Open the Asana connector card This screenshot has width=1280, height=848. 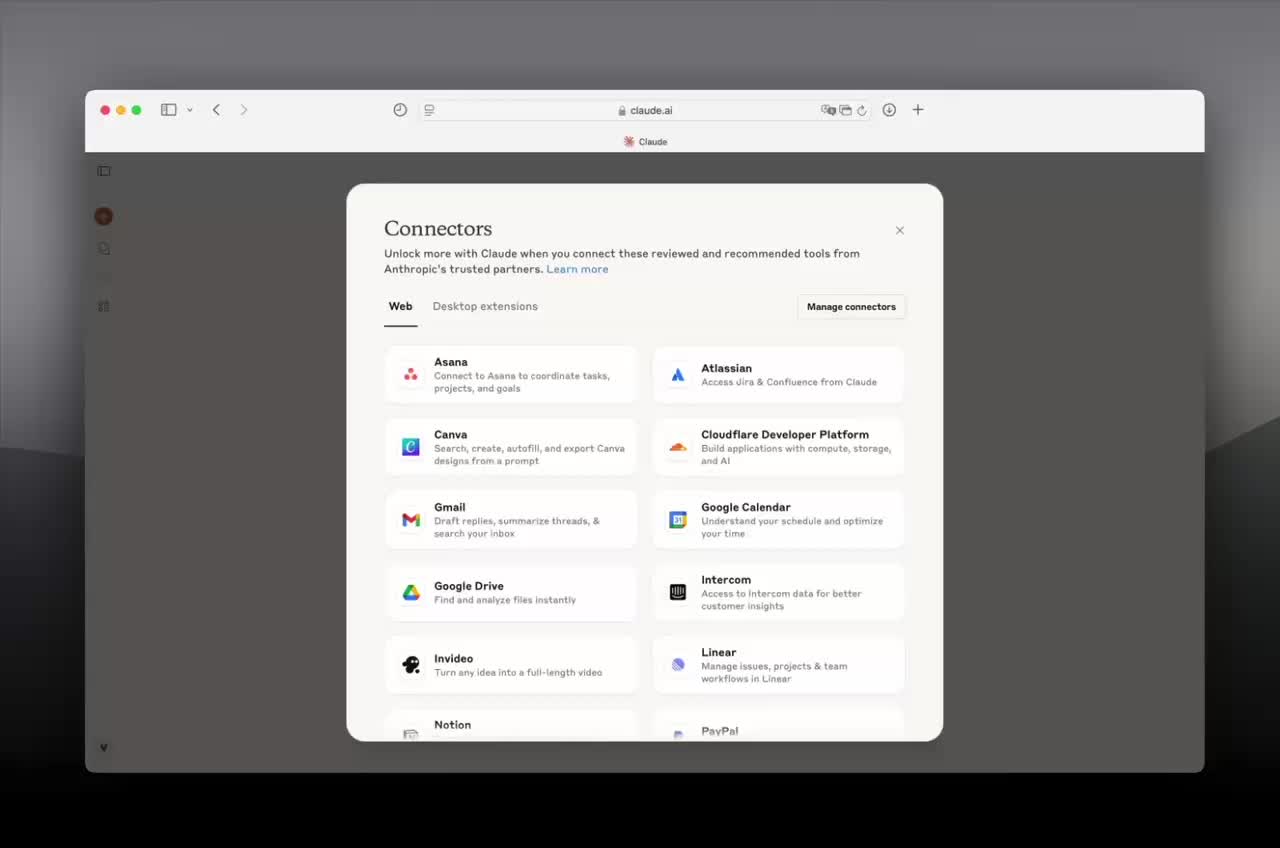tap(511, 375)
